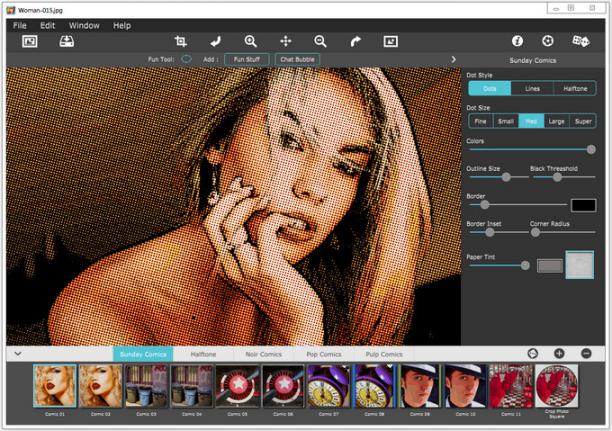Screen dimensions: 612x431
Task: Select the crop tool
Action: 180,41
